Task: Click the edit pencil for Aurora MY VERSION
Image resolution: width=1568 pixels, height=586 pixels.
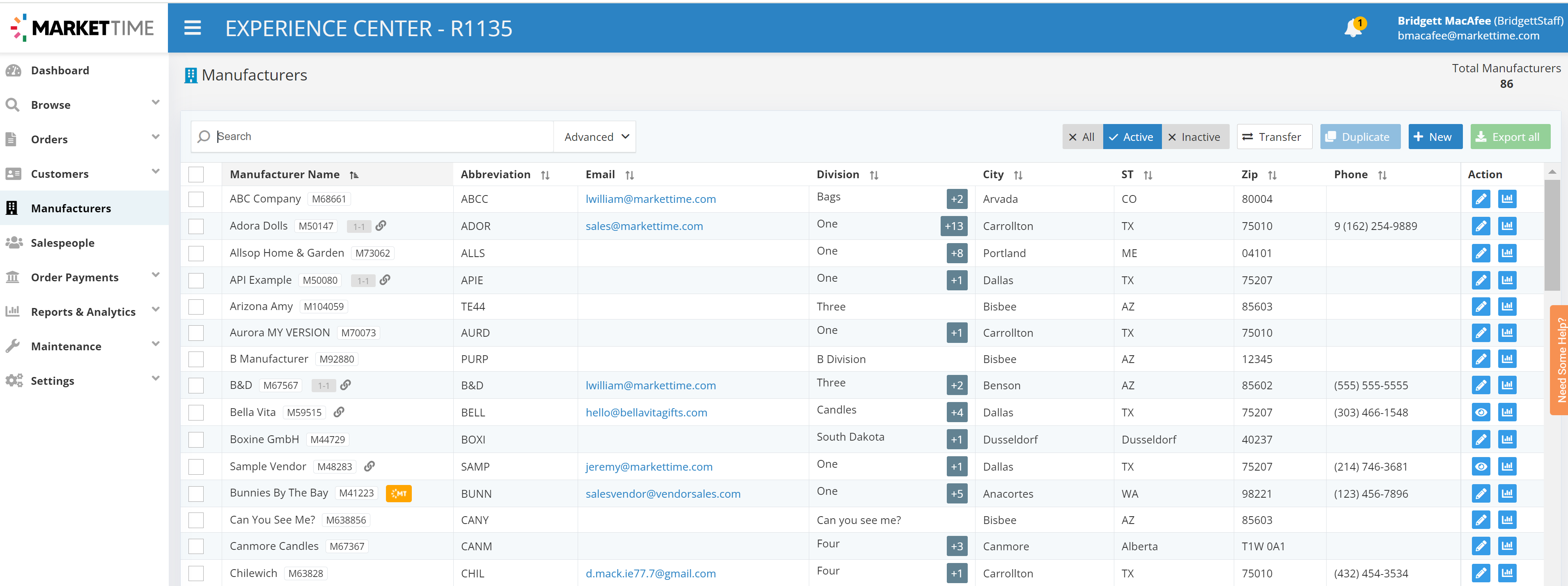Action: point(1481,333)
